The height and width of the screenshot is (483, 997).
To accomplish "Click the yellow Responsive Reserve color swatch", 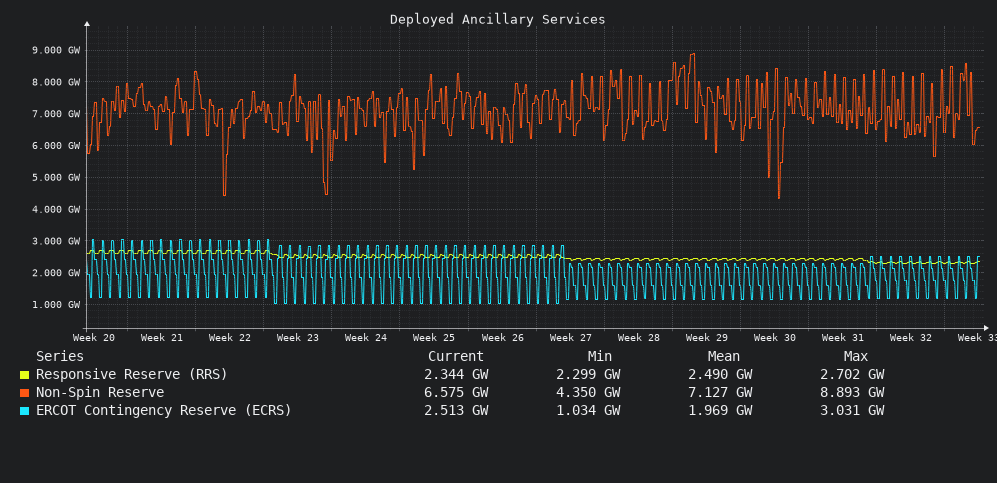I will click(25, 376).
